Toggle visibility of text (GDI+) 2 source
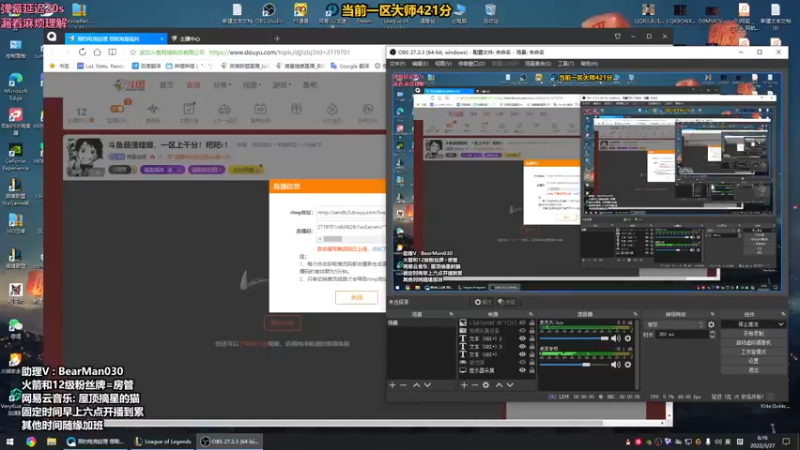This screenshot has height=450, width=800. click(x=522, y=339)
